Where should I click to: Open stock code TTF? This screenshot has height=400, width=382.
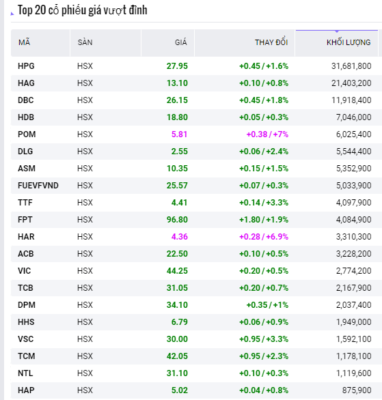coord(25,203)
